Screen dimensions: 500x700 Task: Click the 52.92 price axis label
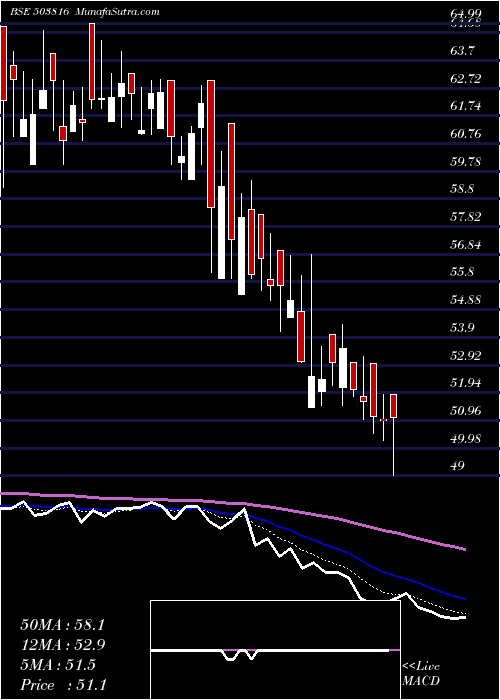point(467,355)
